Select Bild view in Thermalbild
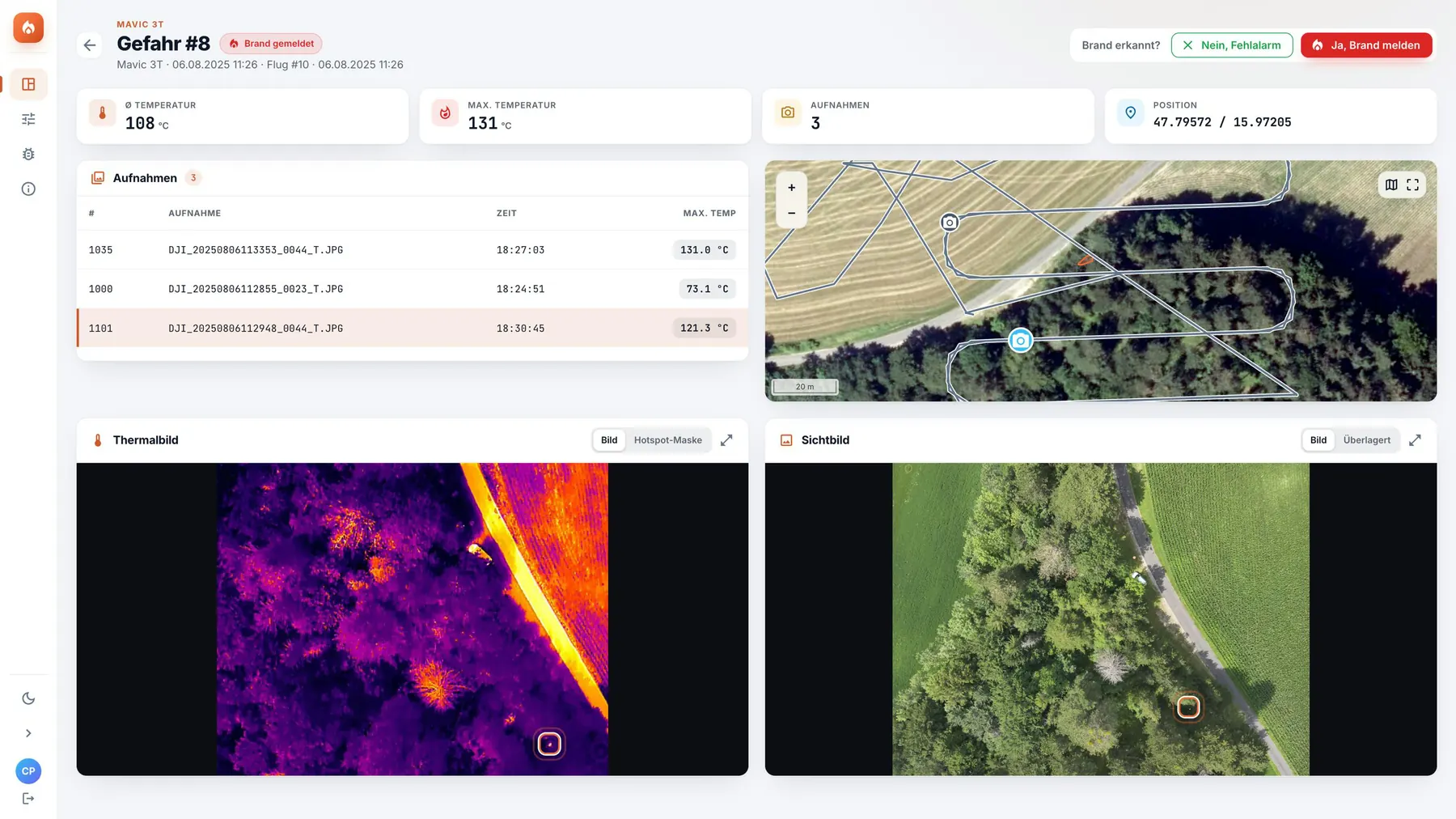 (609, 440)
